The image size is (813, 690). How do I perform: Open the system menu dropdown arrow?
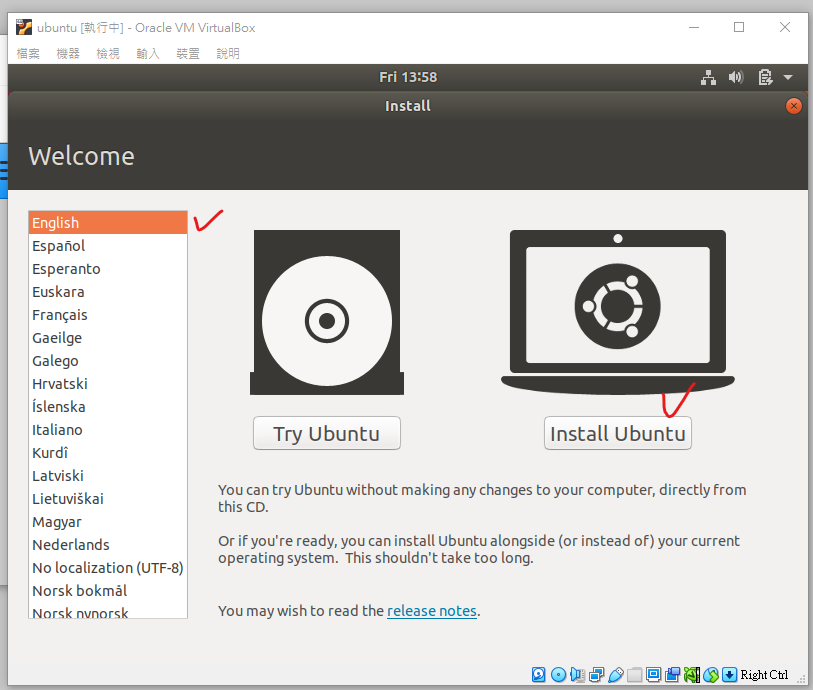[x=788, y=78]
